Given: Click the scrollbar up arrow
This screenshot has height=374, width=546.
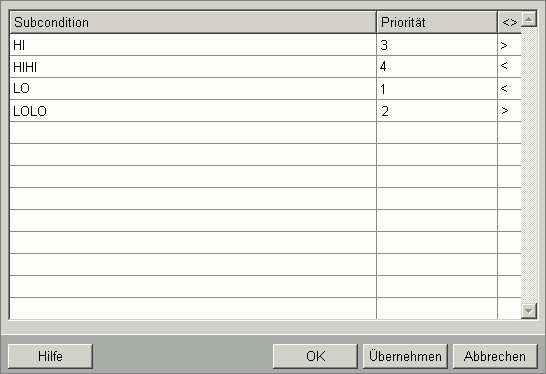Looking at the screenshot, I should click(529, 19).
